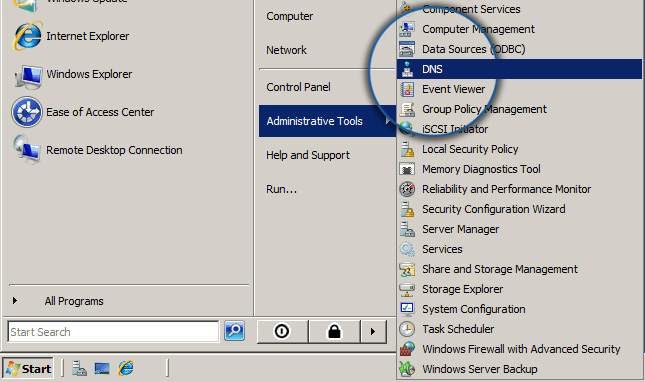Click the Data Sources (ODBC) icon
The image size is (645, 382).
click(x=407, y=49)
